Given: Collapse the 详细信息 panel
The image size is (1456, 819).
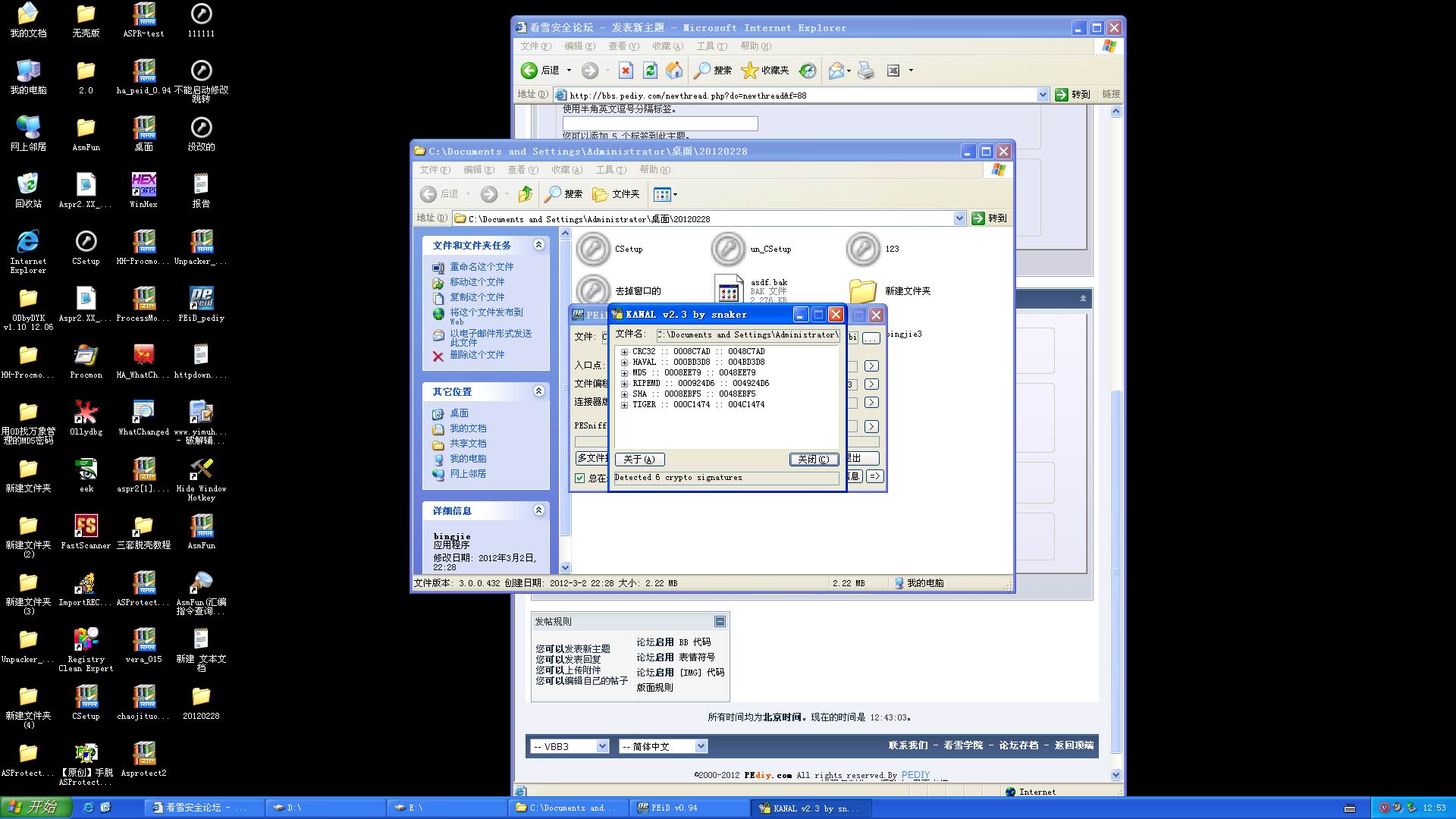Looking at the screenshot, I should point(538,510).
